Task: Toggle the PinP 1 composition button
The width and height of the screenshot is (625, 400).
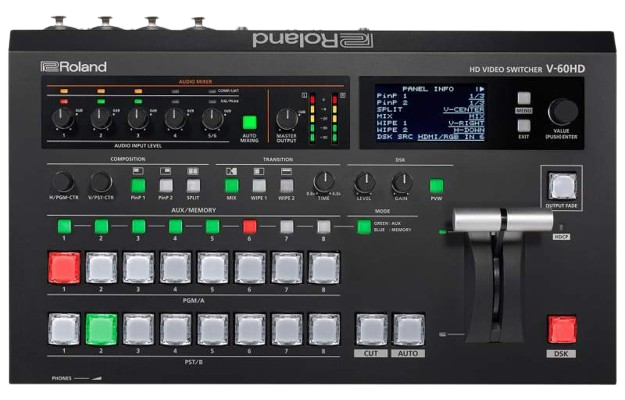Action: [138, 184]
